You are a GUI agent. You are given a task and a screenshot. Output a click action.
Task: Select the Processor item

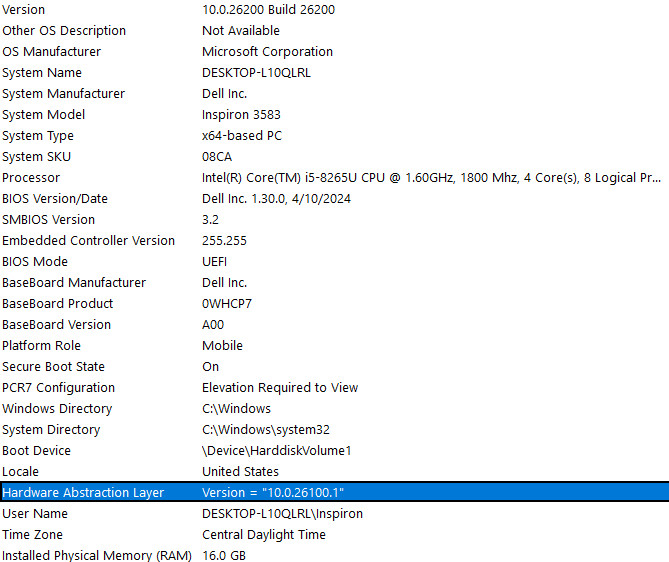click(31, 177)
